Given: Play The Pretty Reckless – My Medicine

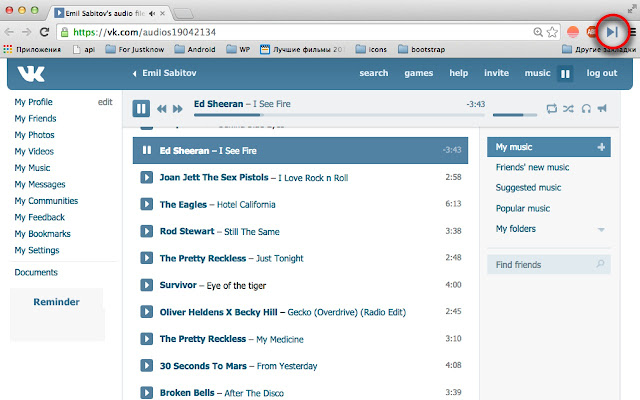Looking at the screenshot, I should pos(147,339).
